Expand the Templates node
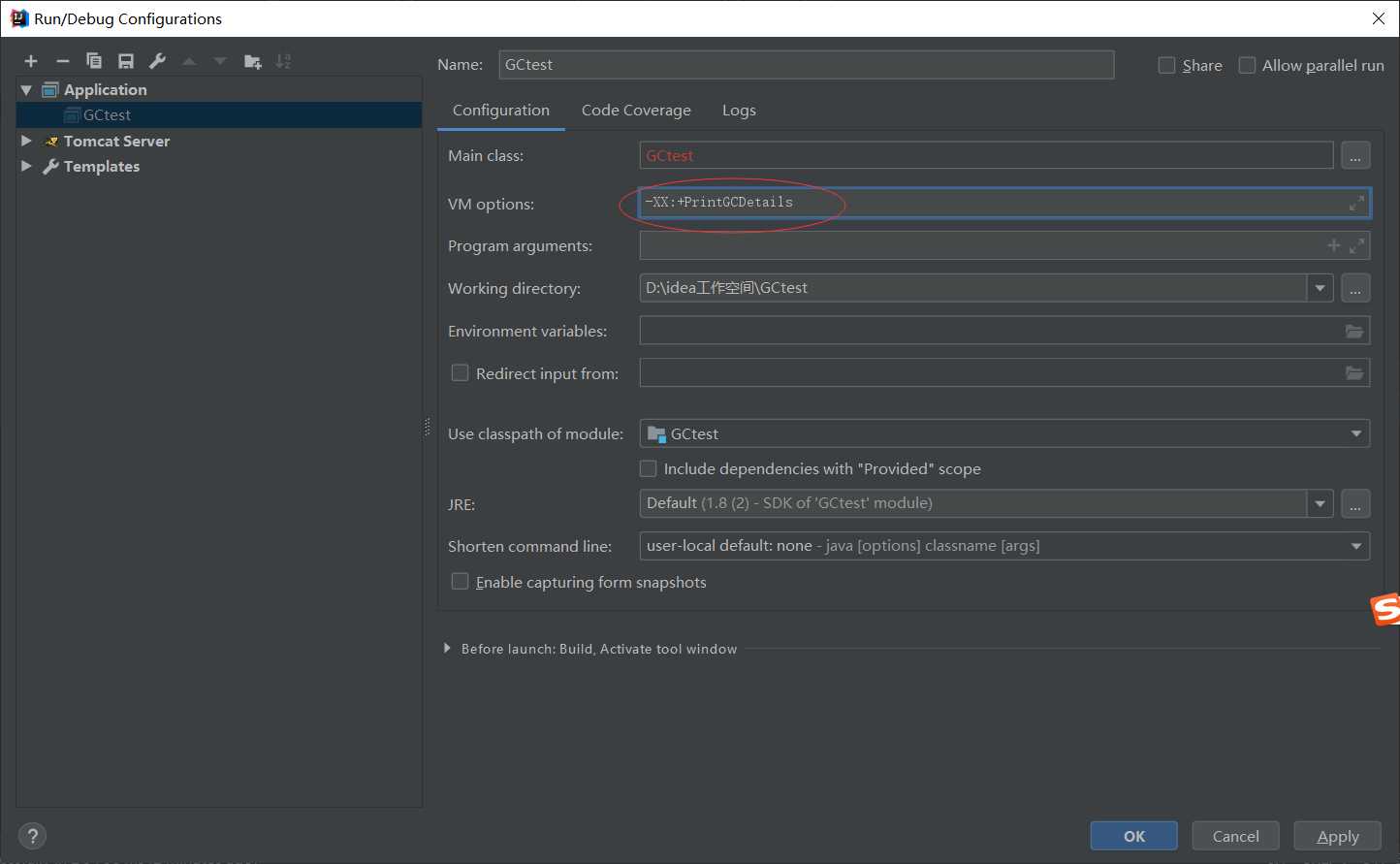Screen dimensions: 1400x864 click(x=26, y=166)
